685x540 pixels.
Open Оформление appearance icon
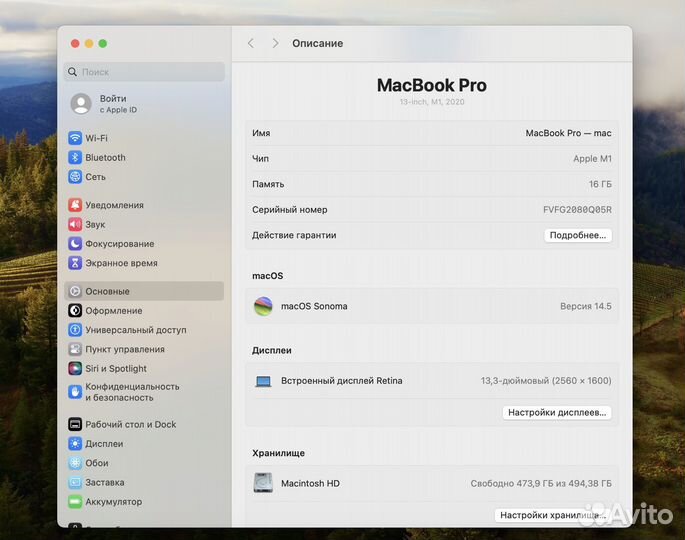click(75, 311)
